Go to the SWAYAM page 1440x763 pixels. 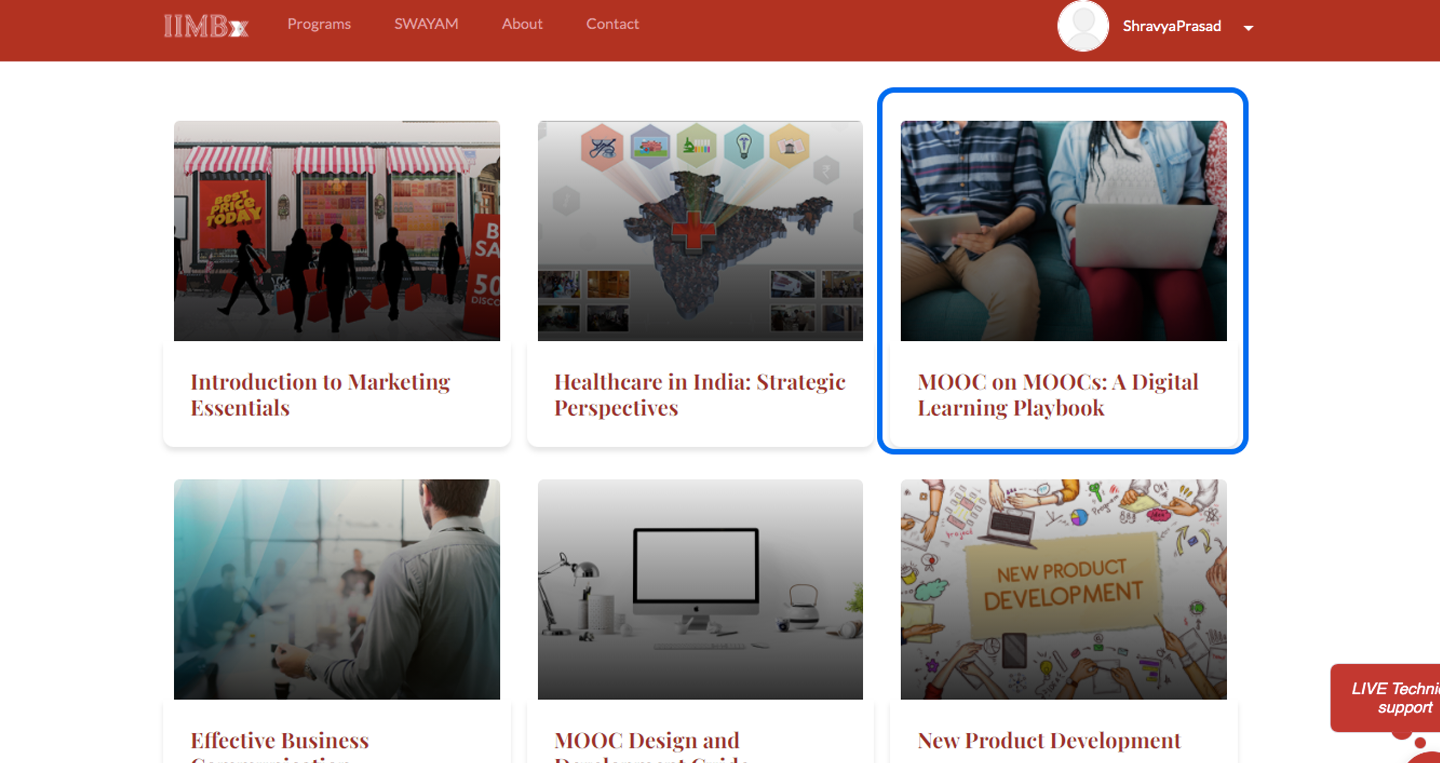426,24
